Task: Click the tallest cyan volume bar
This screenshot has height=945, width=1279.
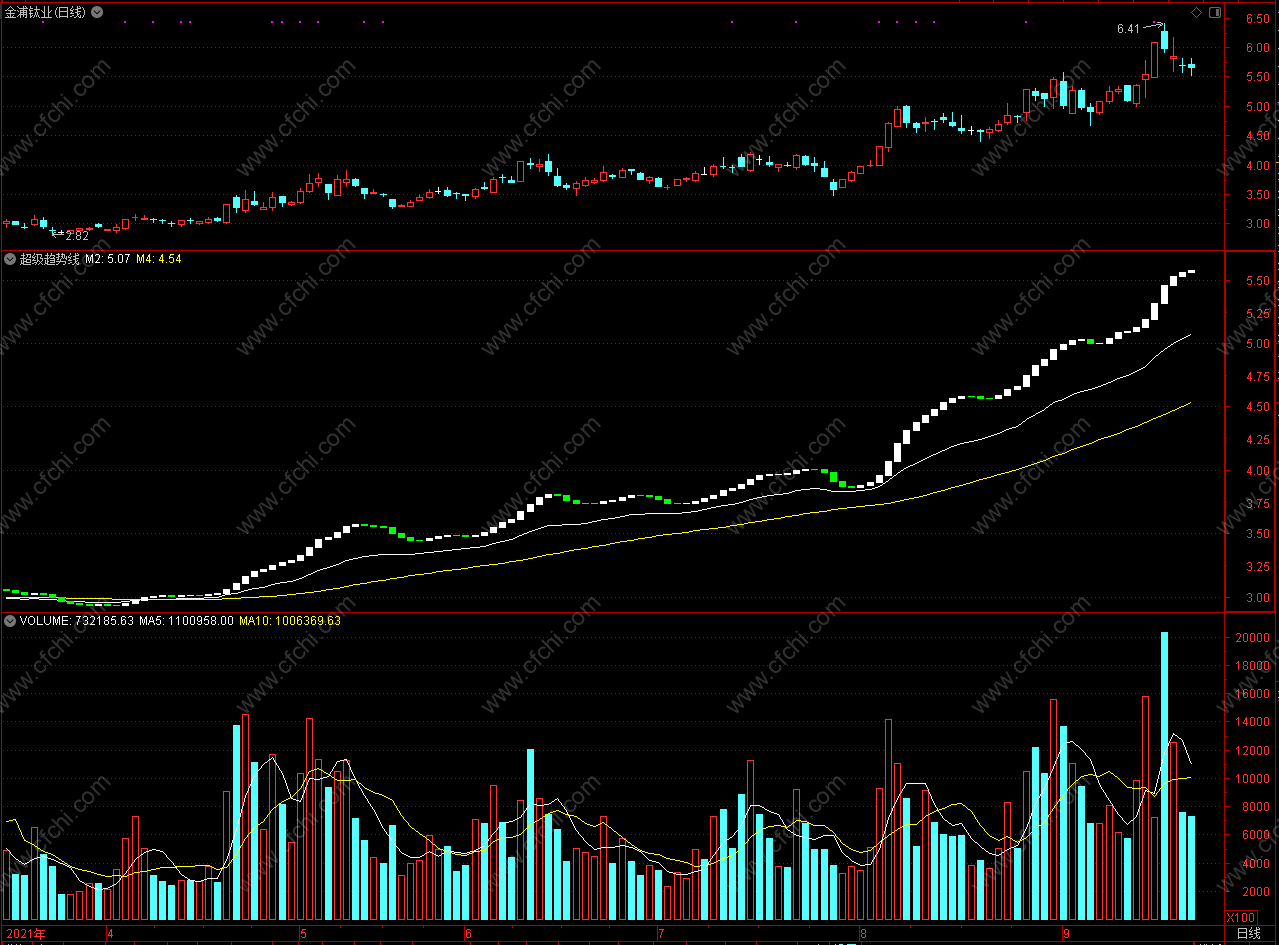Action: click(1164, 775)
